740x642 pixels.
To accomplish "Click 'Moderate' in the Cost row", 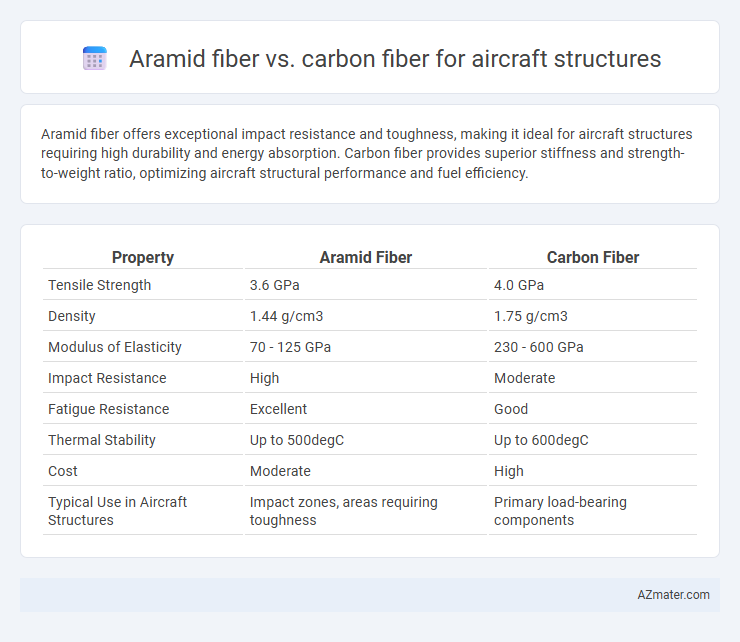I will (280, 471).
